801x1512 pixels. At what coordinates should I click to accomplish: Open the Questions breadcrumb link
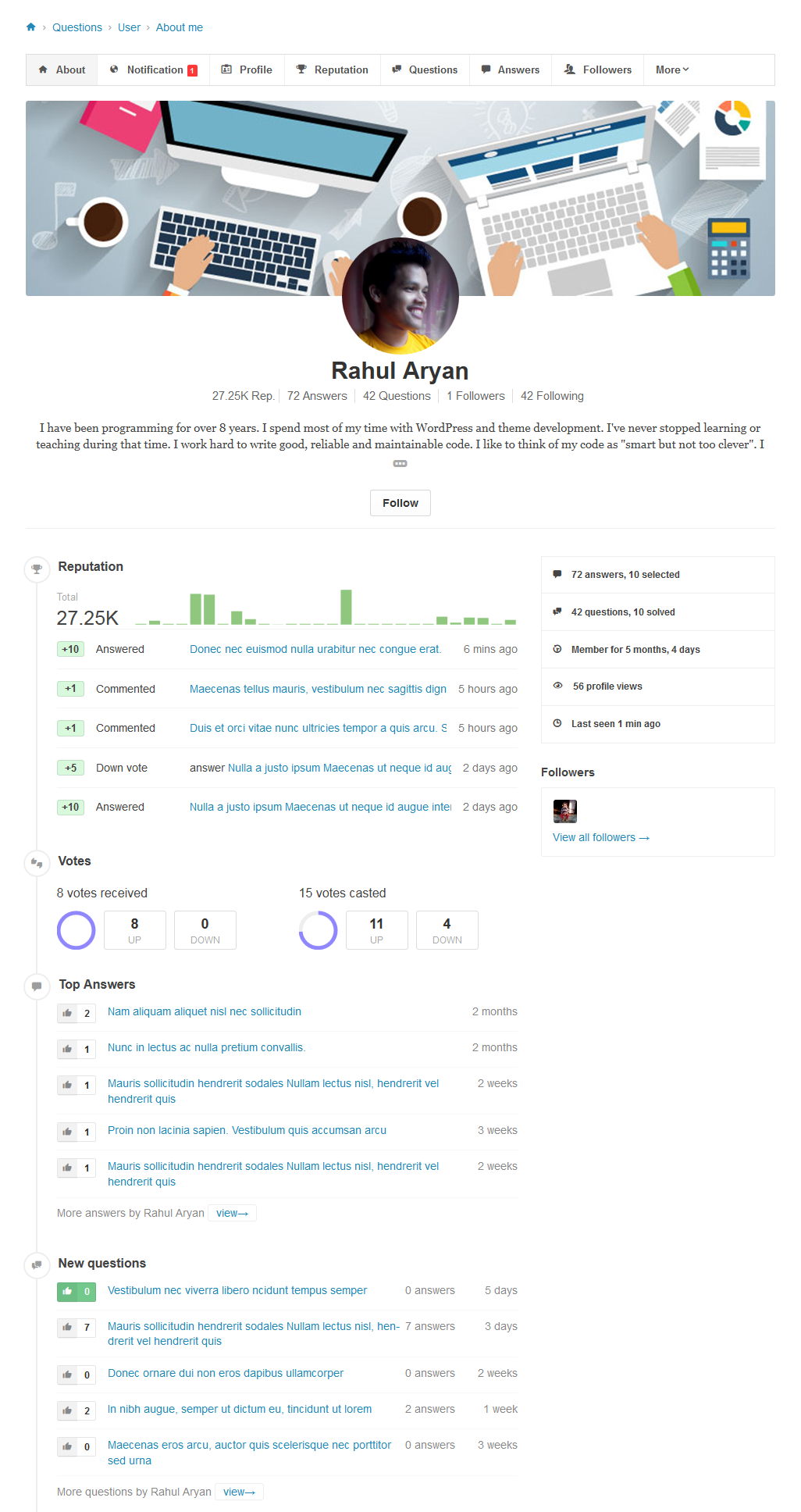pos(77,27)
